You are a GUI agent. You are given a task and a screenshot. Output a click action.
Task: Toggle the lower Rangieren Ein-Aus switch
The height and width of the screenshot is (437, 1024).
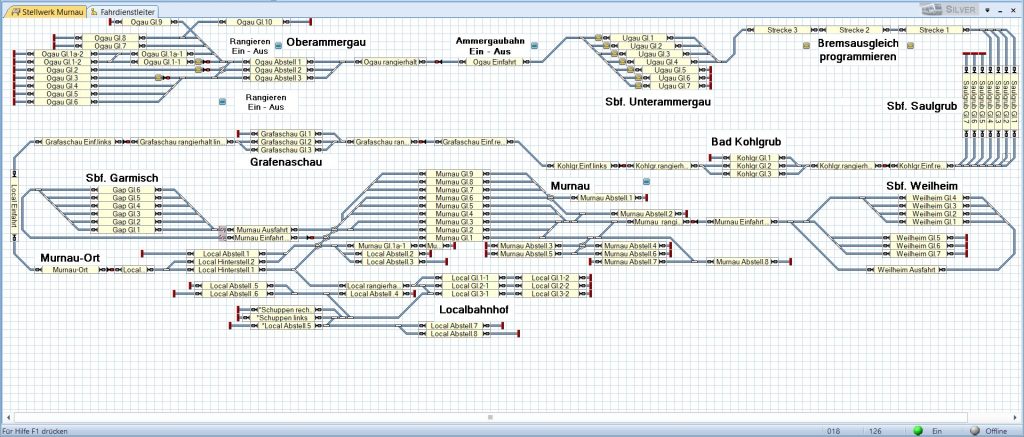pos(222,101)
